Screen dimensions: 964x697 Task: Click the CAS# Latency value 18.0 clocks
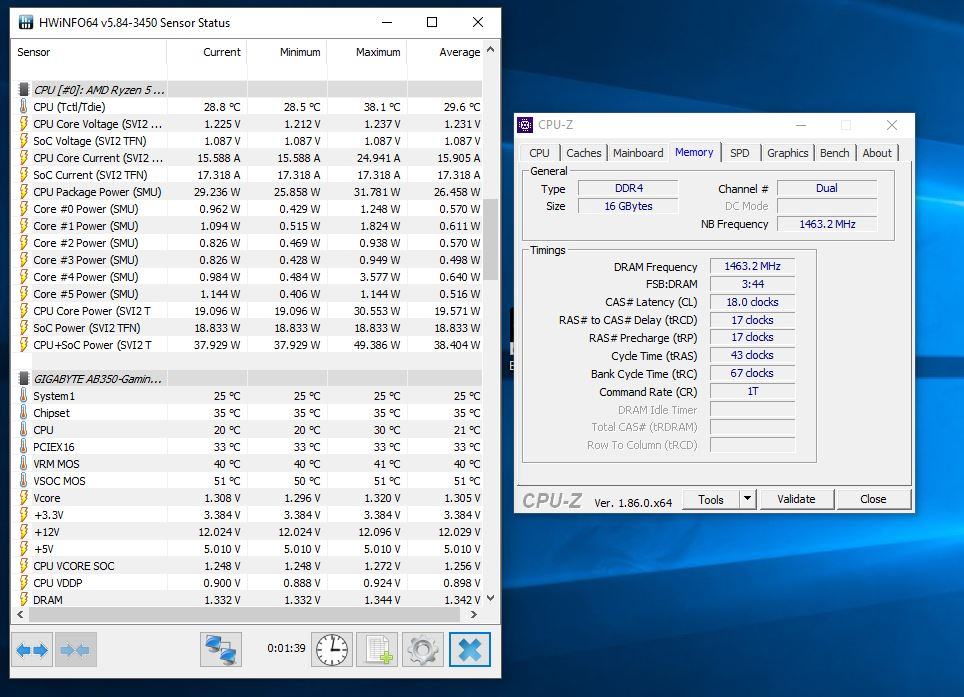click(x=752, y=302)
